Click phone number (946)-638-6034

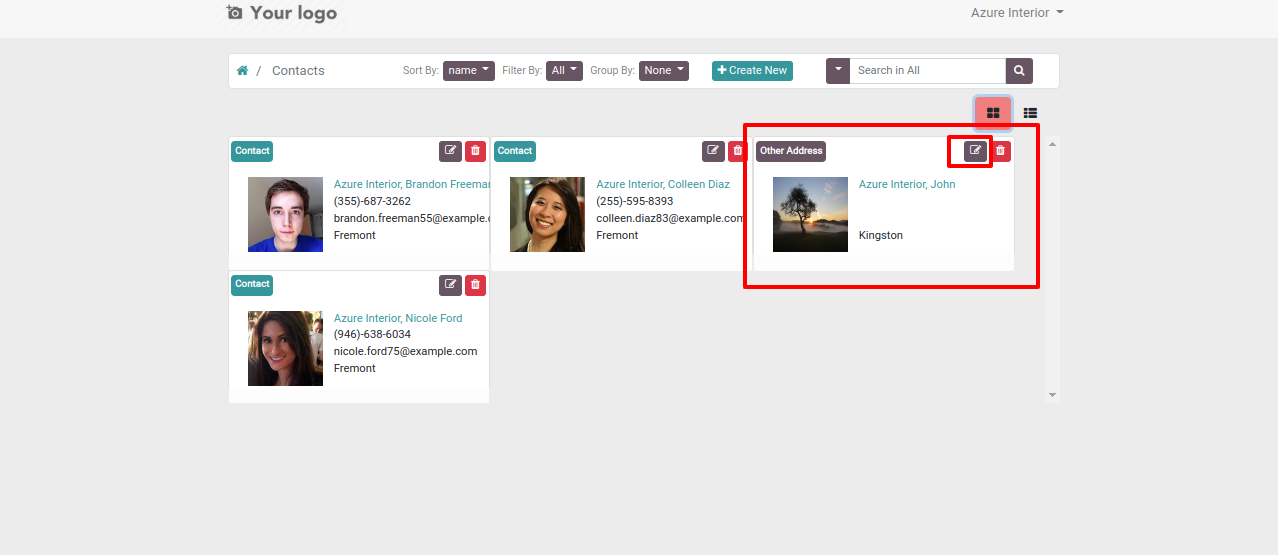point(372,335)
